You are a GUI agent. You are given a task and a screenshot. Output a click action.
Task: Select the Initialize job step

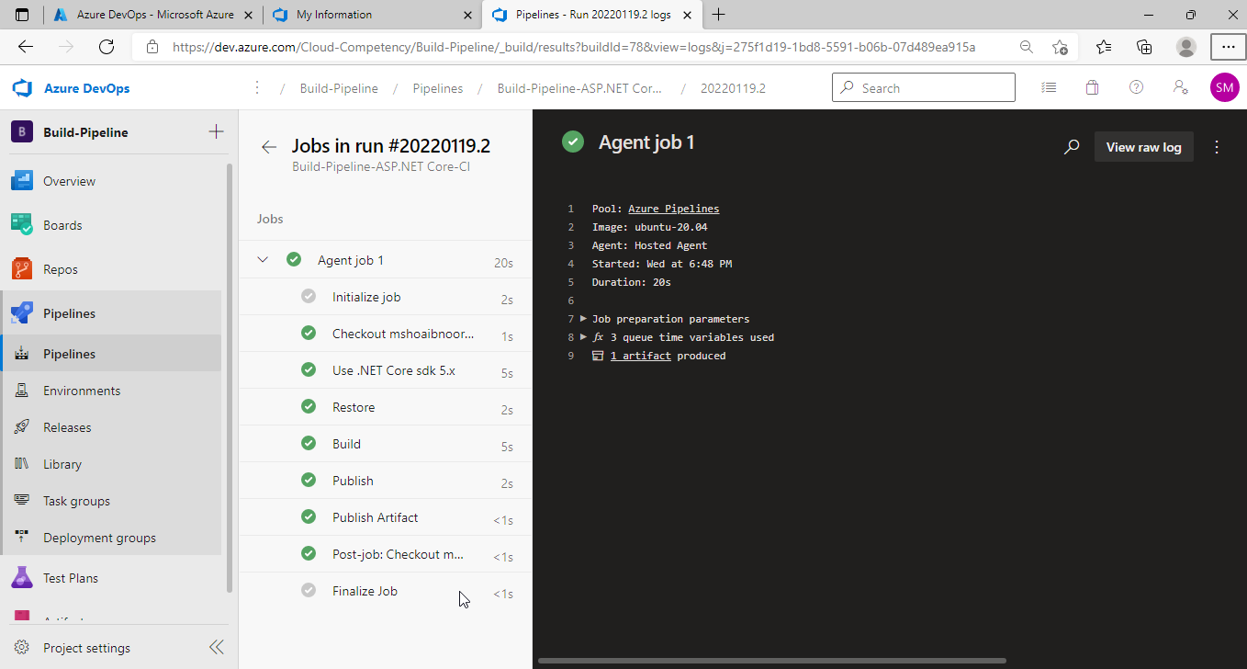(385, 297)
